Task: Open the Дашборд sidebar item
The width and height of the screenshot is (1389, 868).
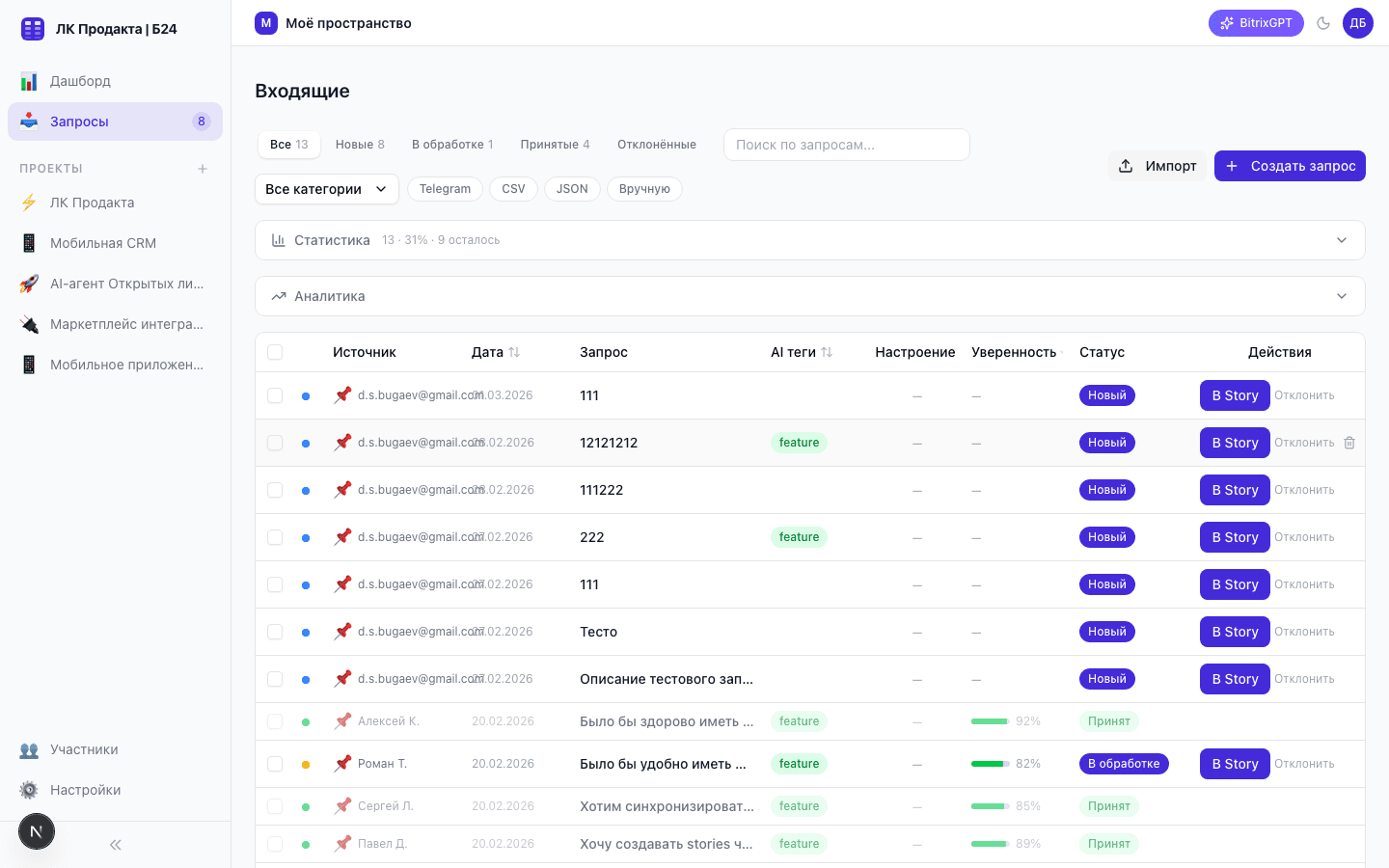Action: (x=80, y=81)
